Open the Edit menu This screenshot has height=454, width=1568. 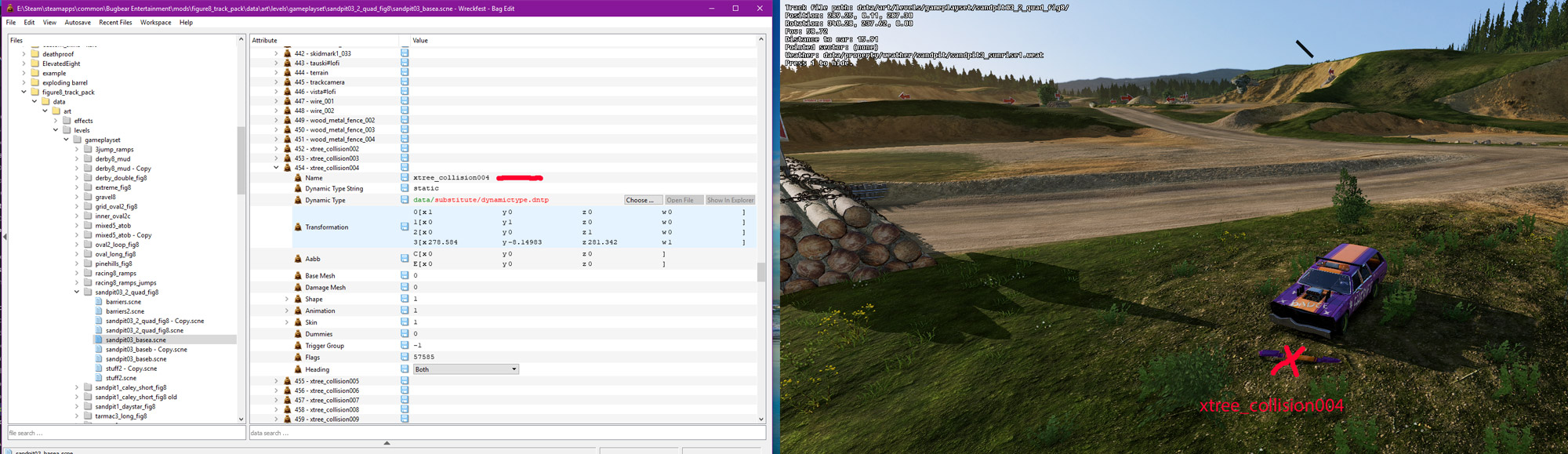pos(29,23)
